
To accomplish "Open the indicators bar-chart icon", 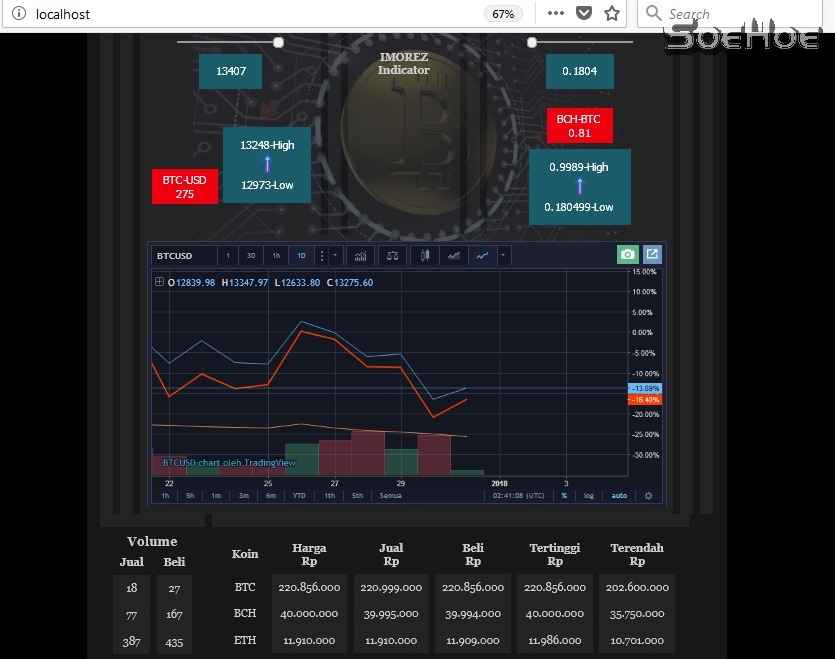I will tap(360, 256).
